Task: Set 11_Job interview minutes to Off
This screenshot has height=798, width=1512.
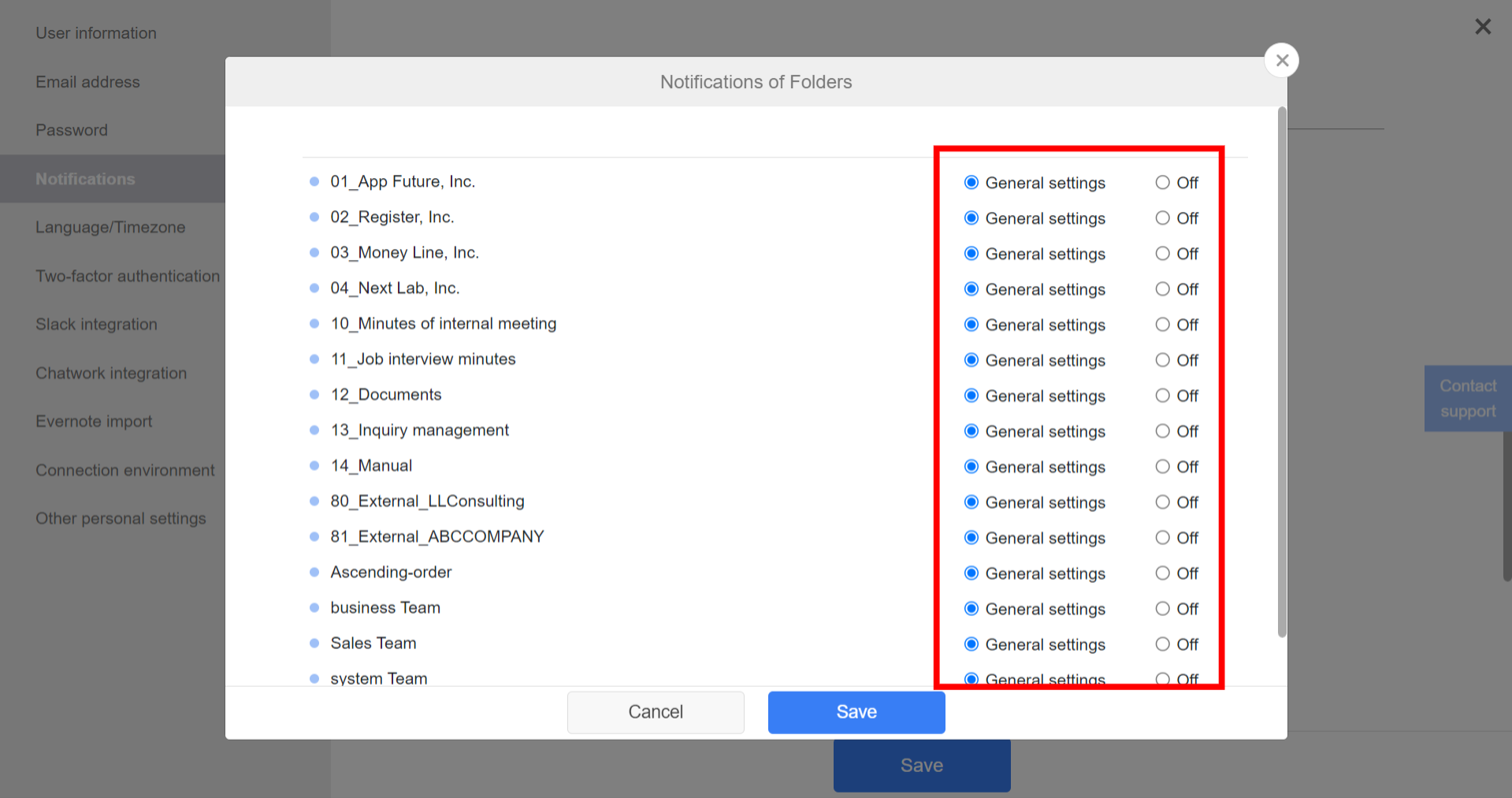Action: click(1162, 360)
